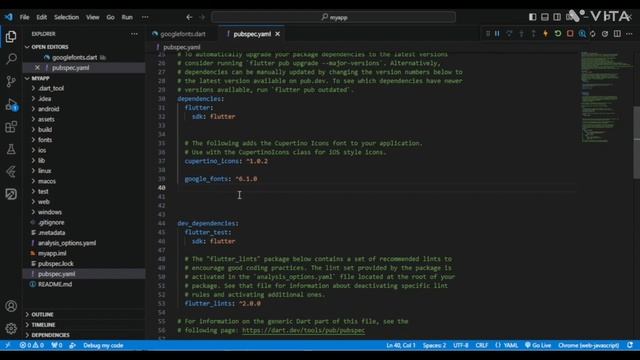This screenshot has height=360, width=640.
Task: Open the Run and Debug view
Action: point(11,104)
